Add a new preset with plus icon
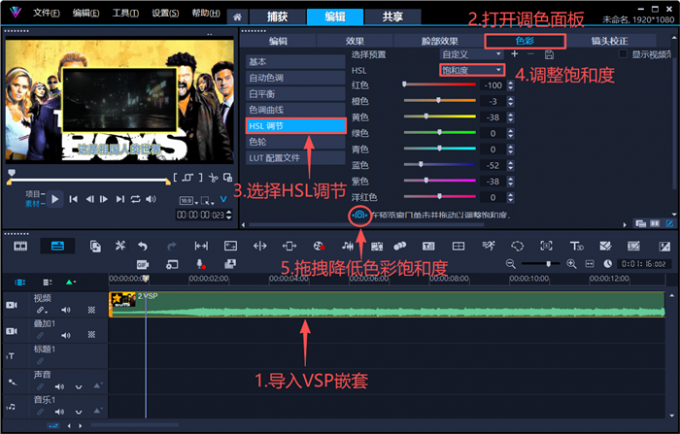This screenshot has width=680, height=434. click(515, 54)
